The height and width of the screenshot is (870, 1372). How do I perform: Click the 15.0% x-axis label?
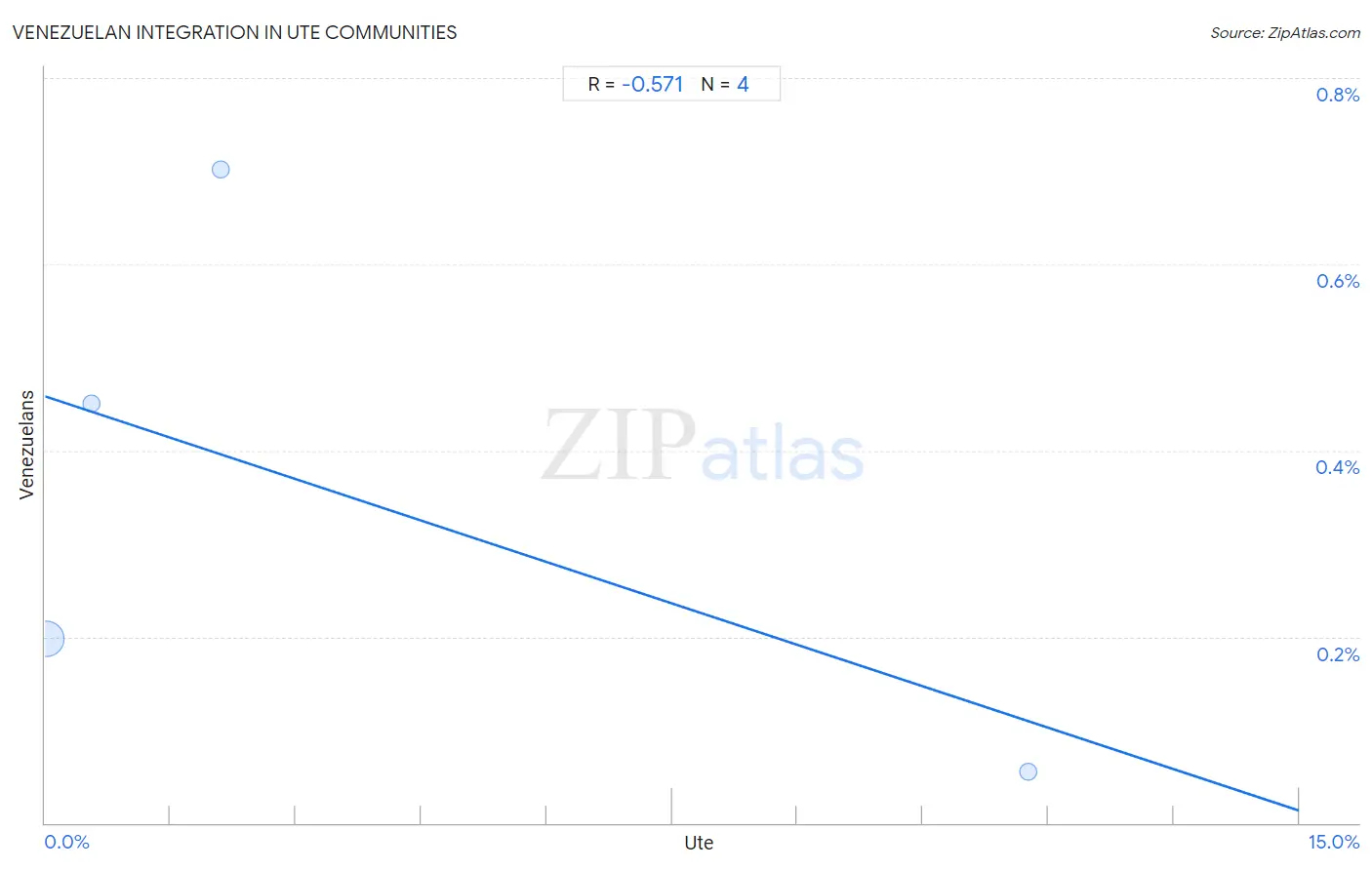[1334, 842]
